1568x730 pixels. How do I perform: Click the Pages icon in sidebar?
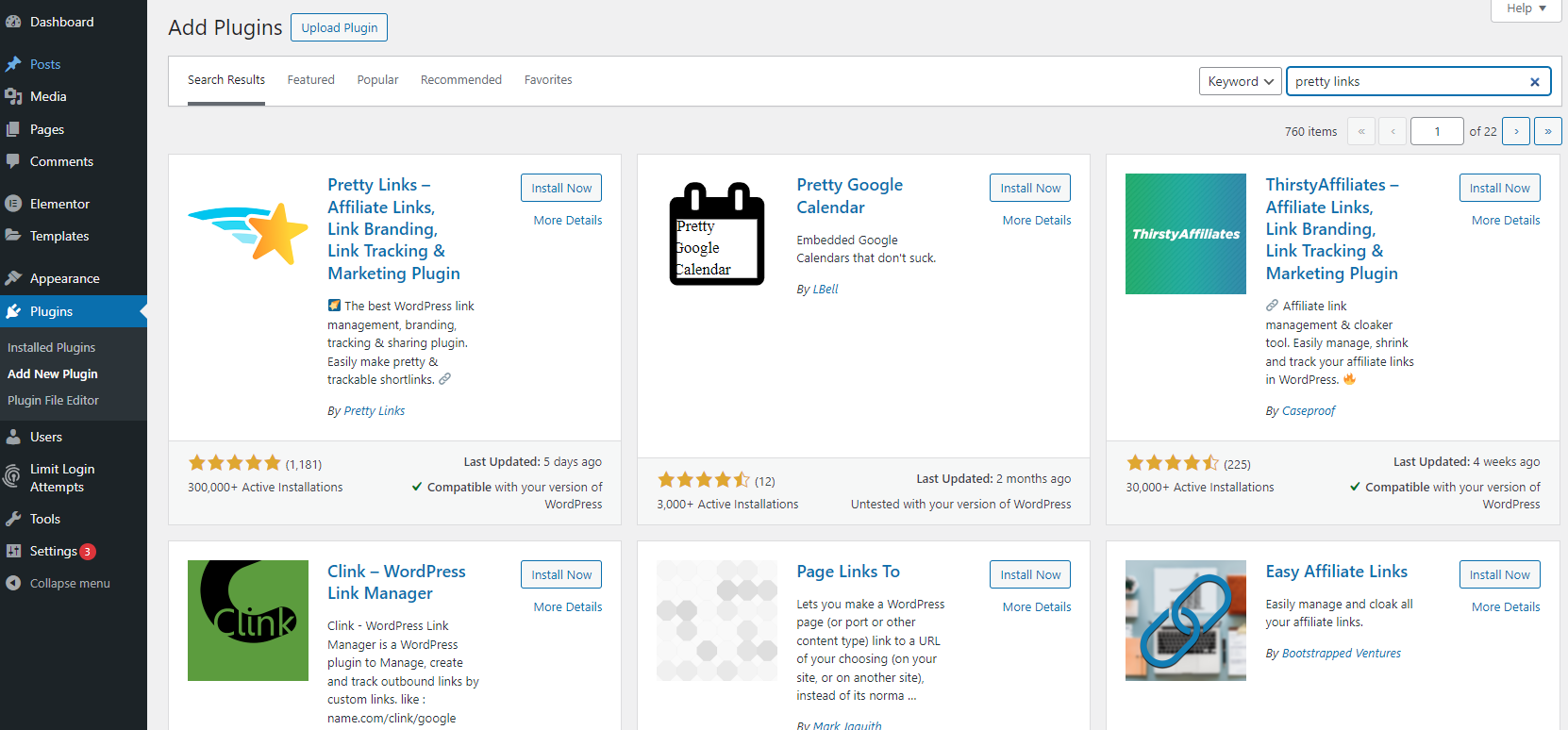(13, 129)
